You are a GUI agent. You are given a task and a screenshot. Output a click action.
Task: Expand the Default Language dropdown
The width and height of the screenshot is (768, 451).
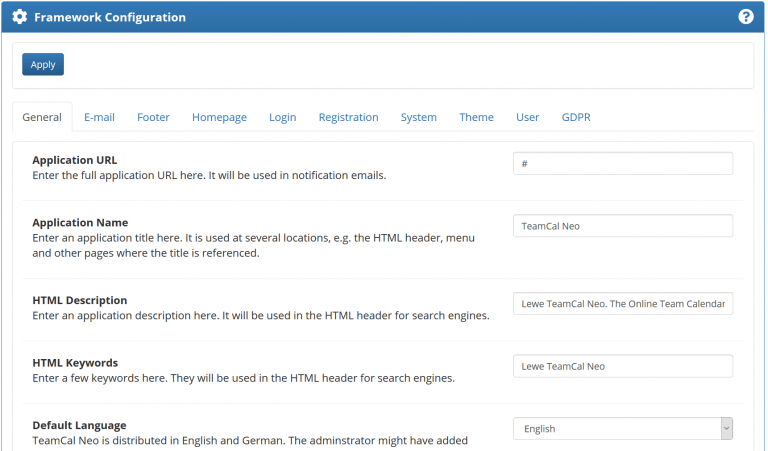pyautogui.click(x=622, y=429)
